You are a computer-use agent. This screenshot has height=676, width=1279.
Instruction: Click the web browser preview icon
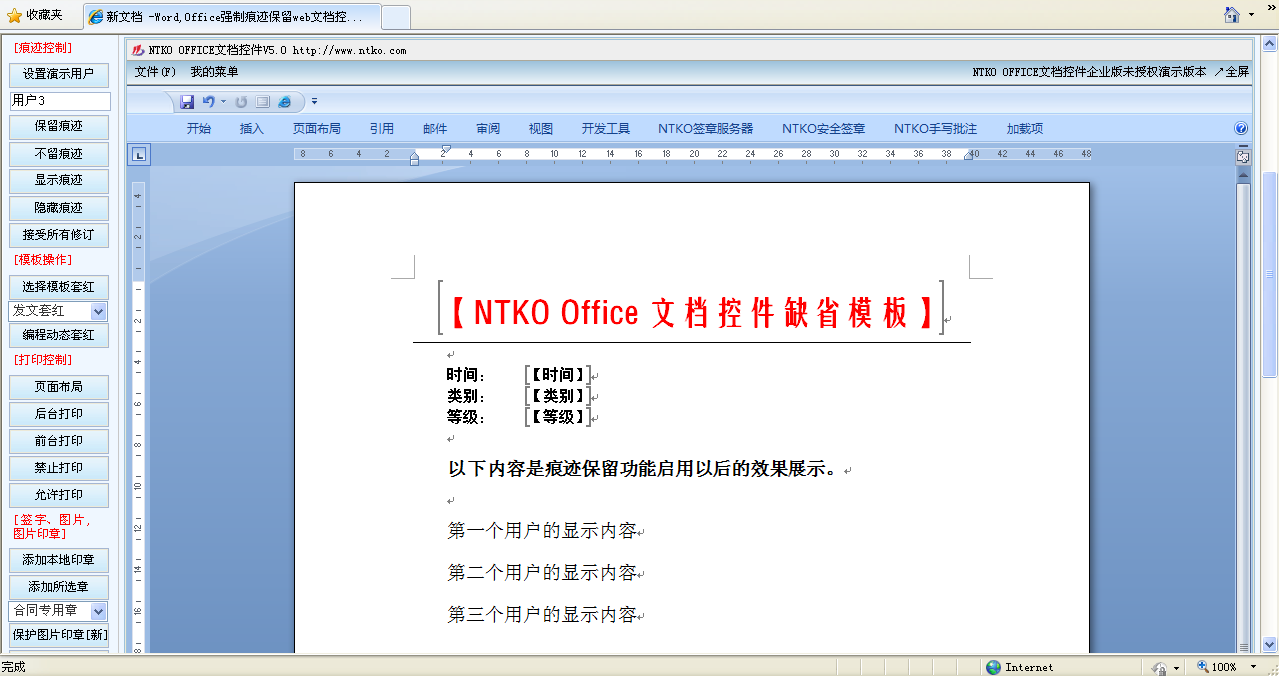pos(285,101)
